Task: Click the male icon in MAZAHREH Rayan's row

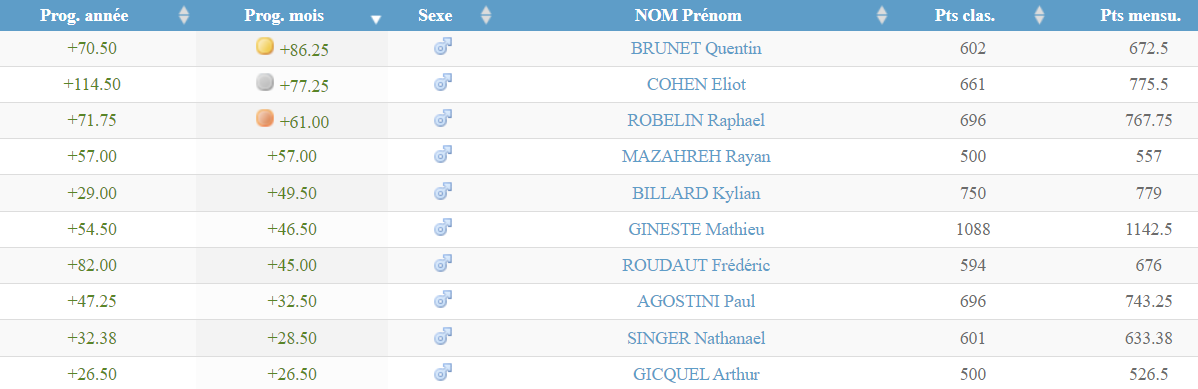Action: point(443,155)
